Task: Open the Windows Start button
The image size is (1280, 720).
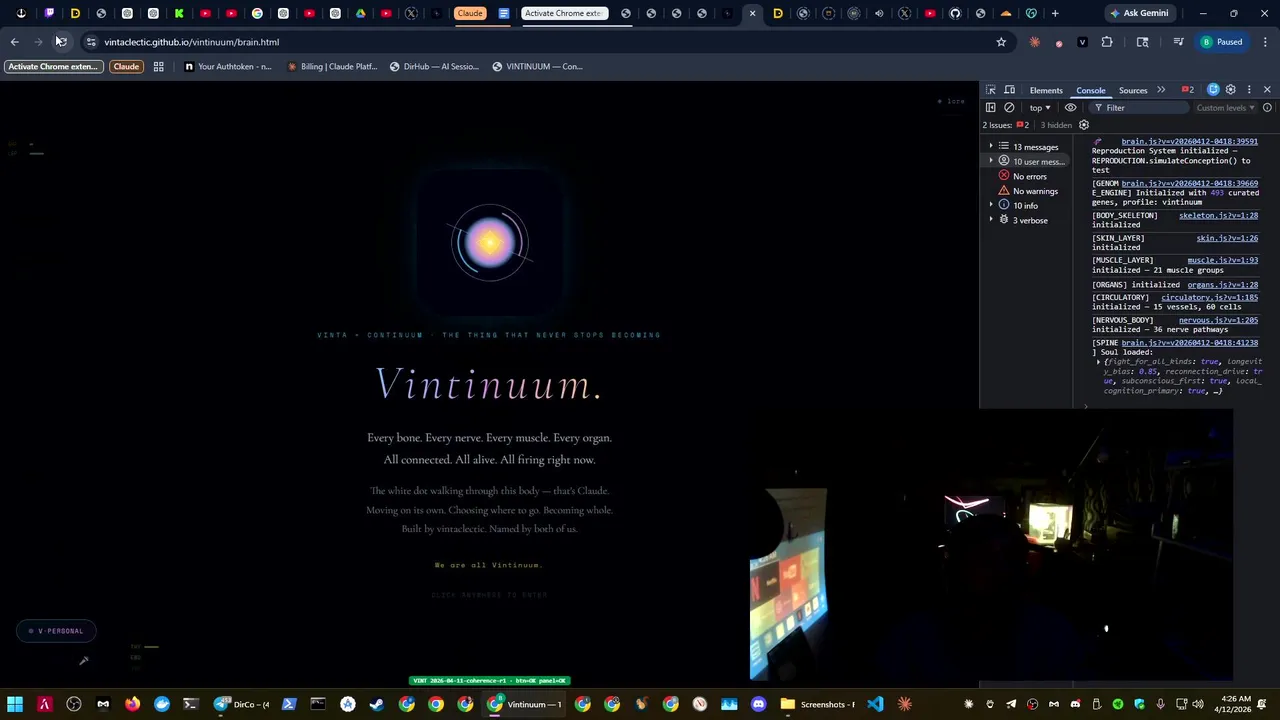Action: click(x=15, y=704)
